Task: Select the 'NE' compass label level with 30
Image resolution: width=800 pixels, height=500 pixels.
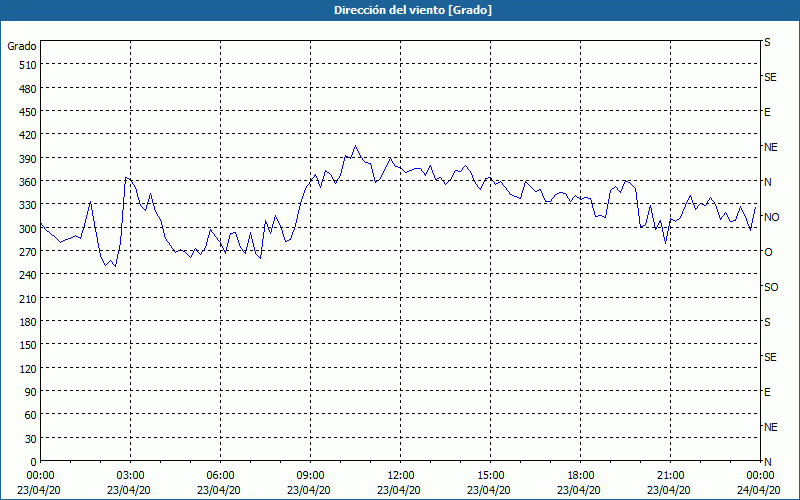Action: point(770,427)
